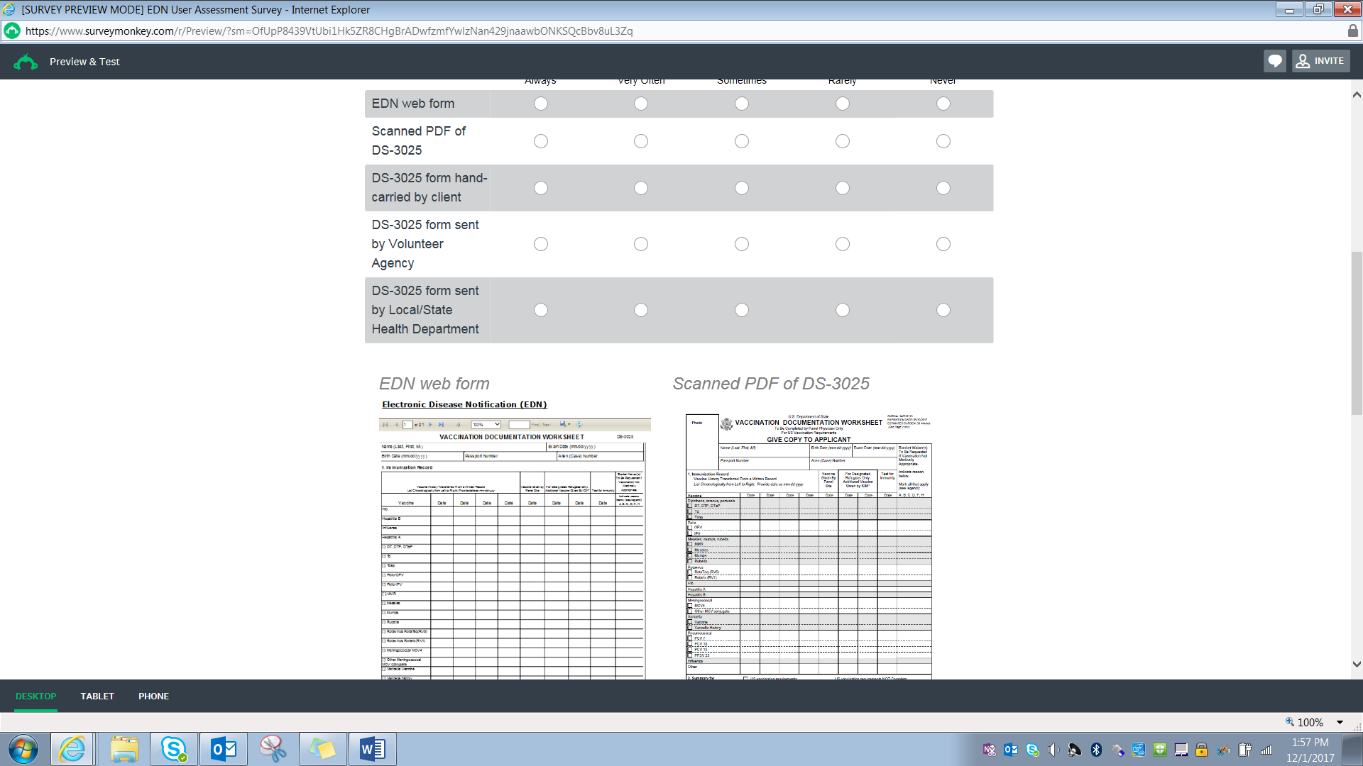This screenshot has width=1363, height=766.
Task: Click the INVITE button
Action: coord(1321,61)
